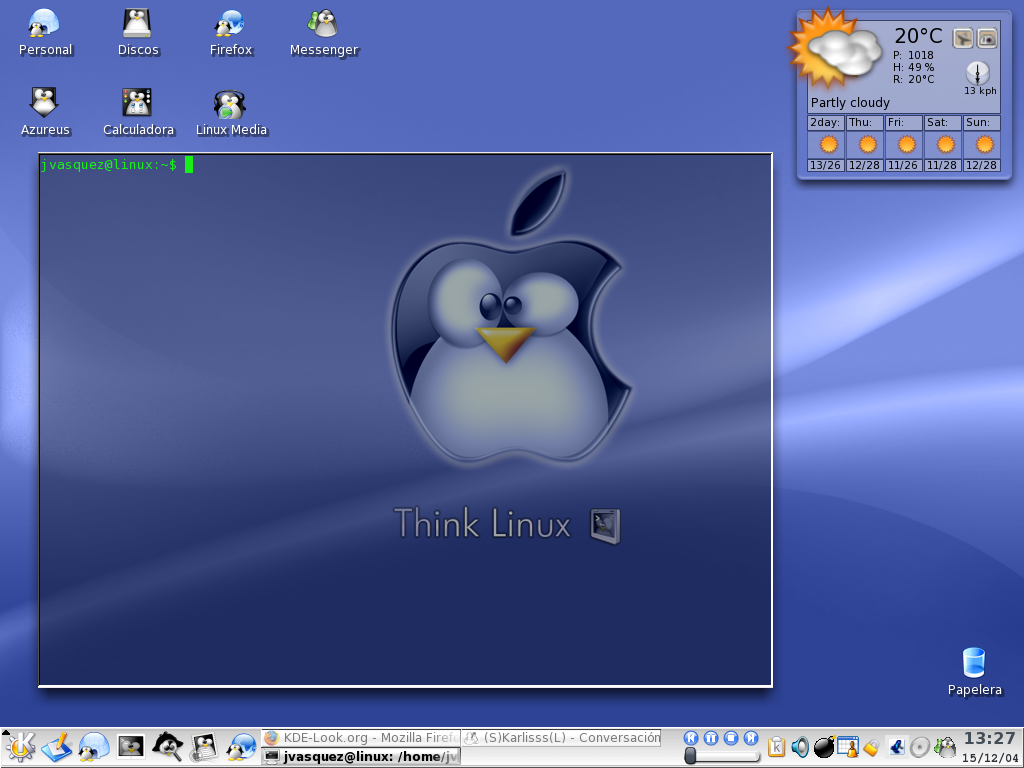
Task: Click the P: 1018 pressure reading
Action: [913, 56]
